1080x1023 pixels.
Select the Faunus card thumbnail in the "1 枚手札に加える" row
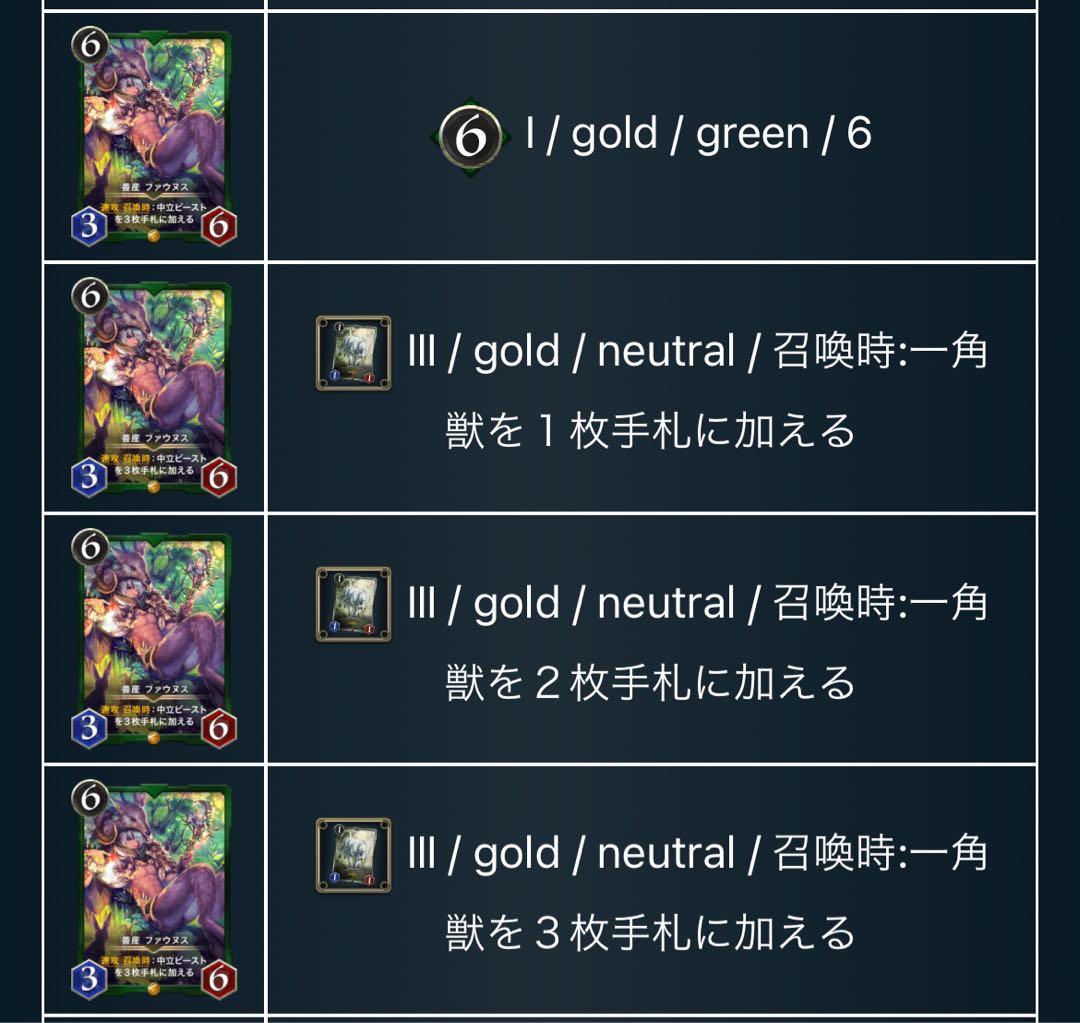(x=154, y=388)
